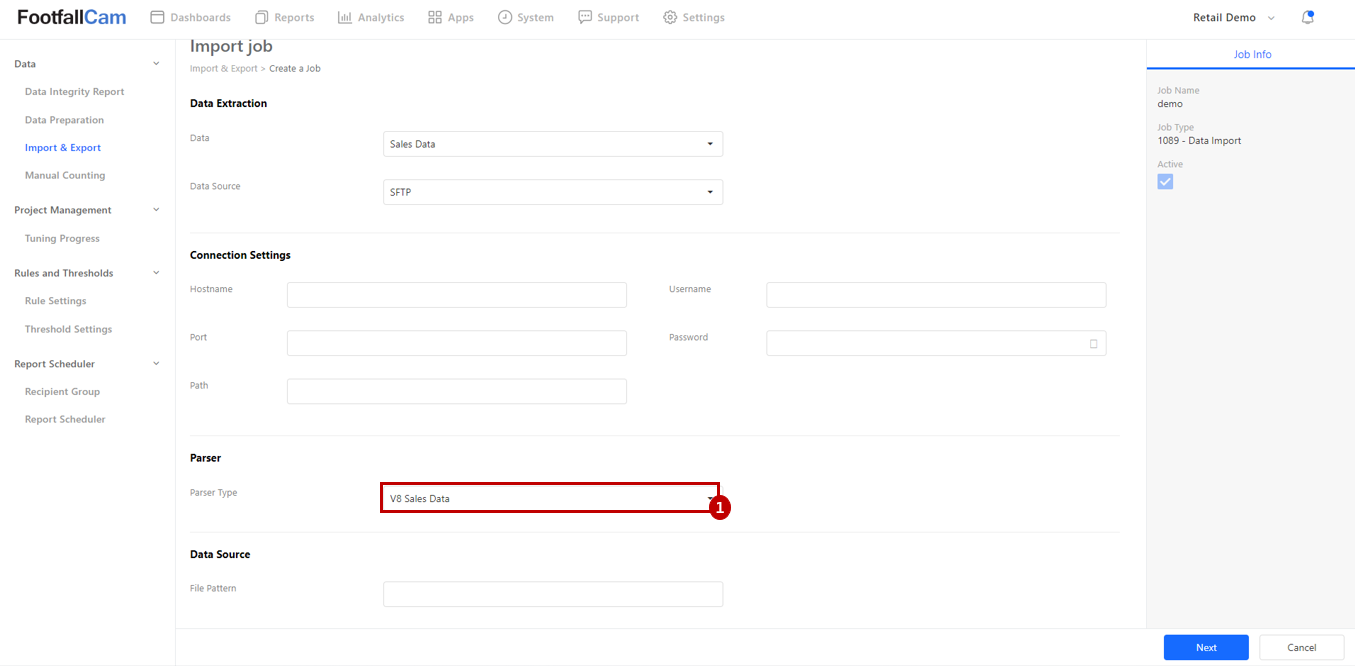
Task: Click the Next button
Action: (x=1206, y=647)
